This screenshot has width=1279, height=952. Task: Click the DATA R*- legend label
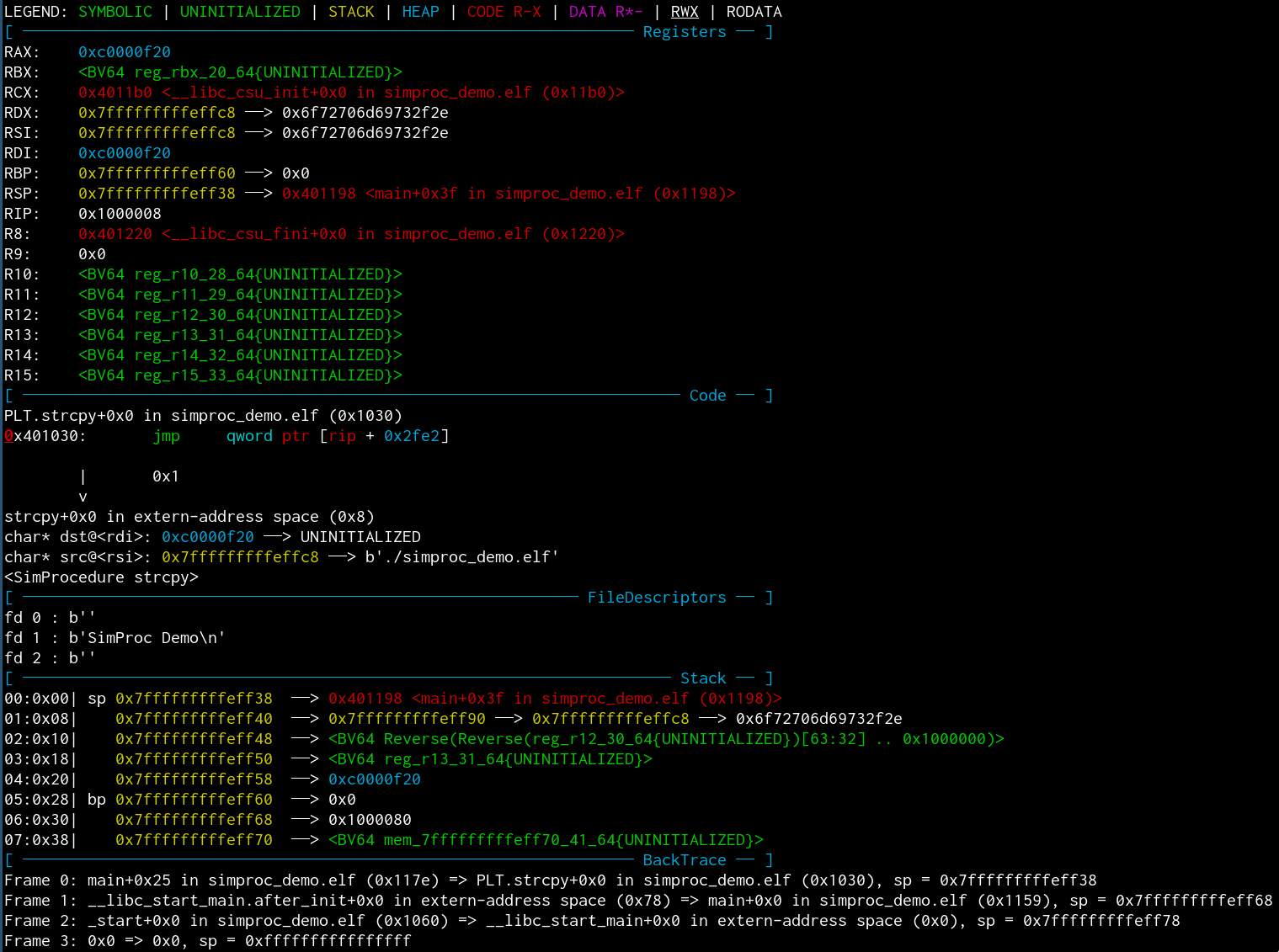pyautogui.click(x=605, y=12)
